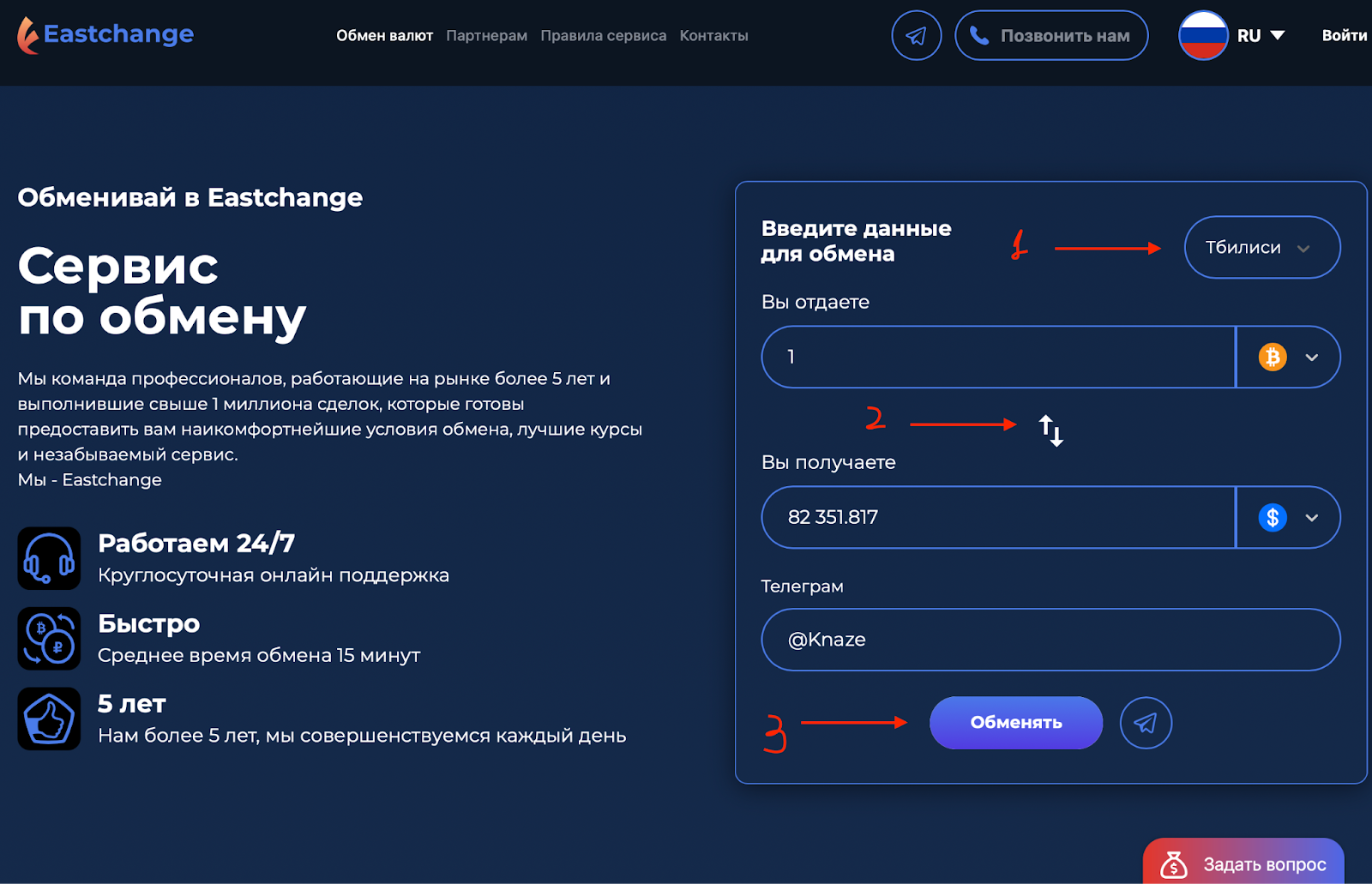
Task: Open the Обмен валют menu item
Action: tap(384, 36)
